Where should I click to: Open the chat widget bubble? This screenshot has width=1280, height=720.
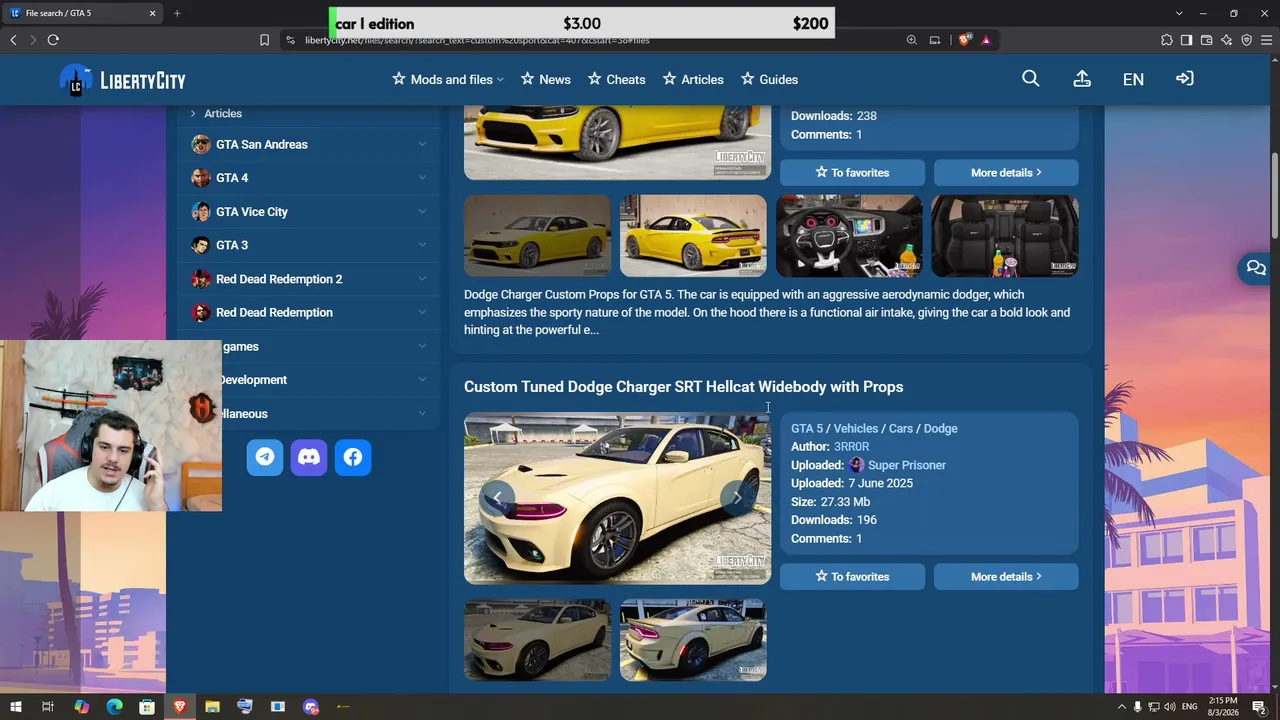pos(1256,268)
